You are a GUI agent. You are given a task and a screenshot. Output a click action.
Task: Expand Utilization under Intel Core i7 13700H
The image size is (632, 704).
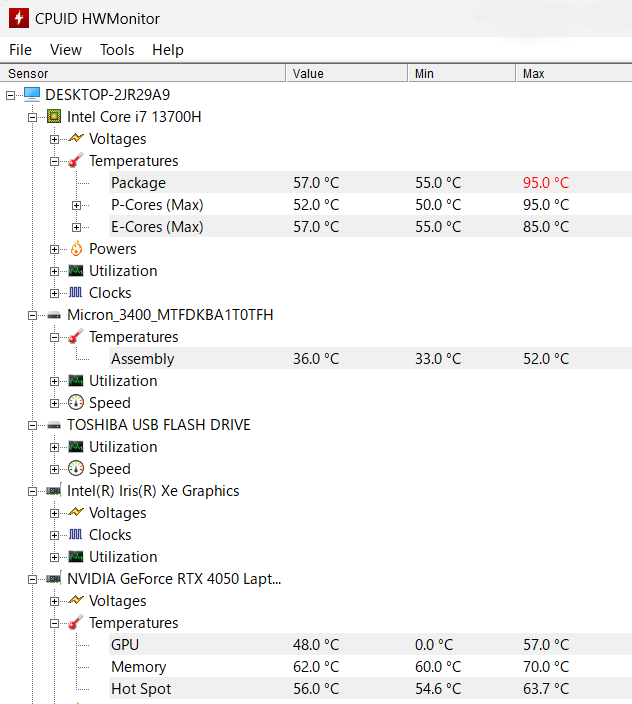(54, 271)
